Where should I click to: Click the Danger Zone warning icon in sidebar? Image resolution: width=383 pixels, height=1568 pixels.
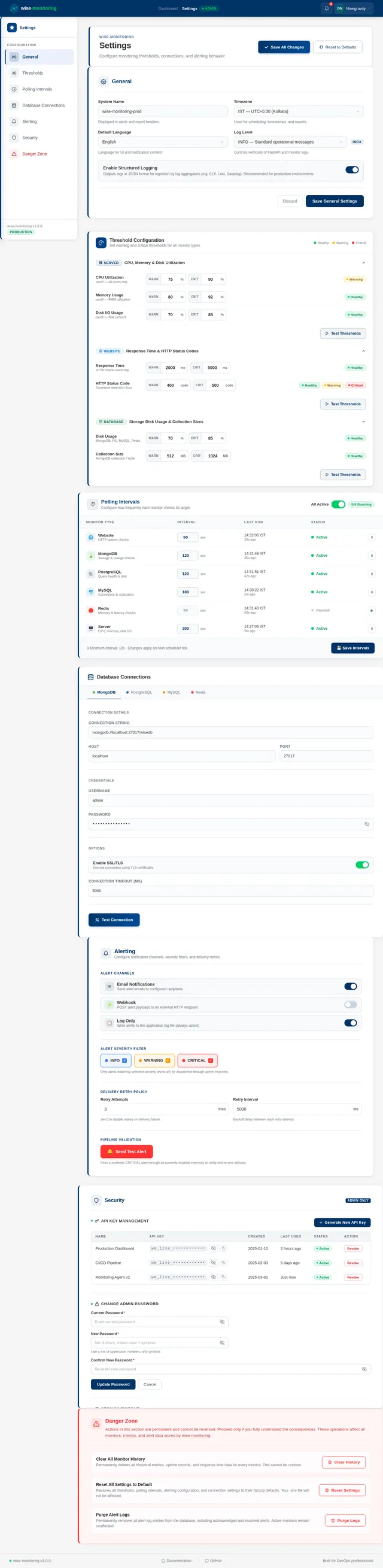pyautogui.click(x=14, y=154)
